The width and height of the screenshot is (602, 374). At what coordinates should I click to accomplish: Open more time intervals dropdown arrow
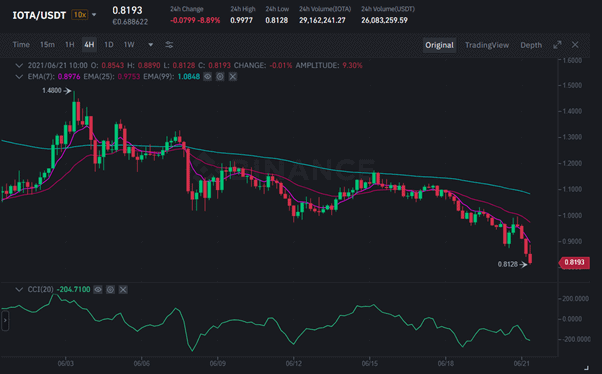click(150, 45)
